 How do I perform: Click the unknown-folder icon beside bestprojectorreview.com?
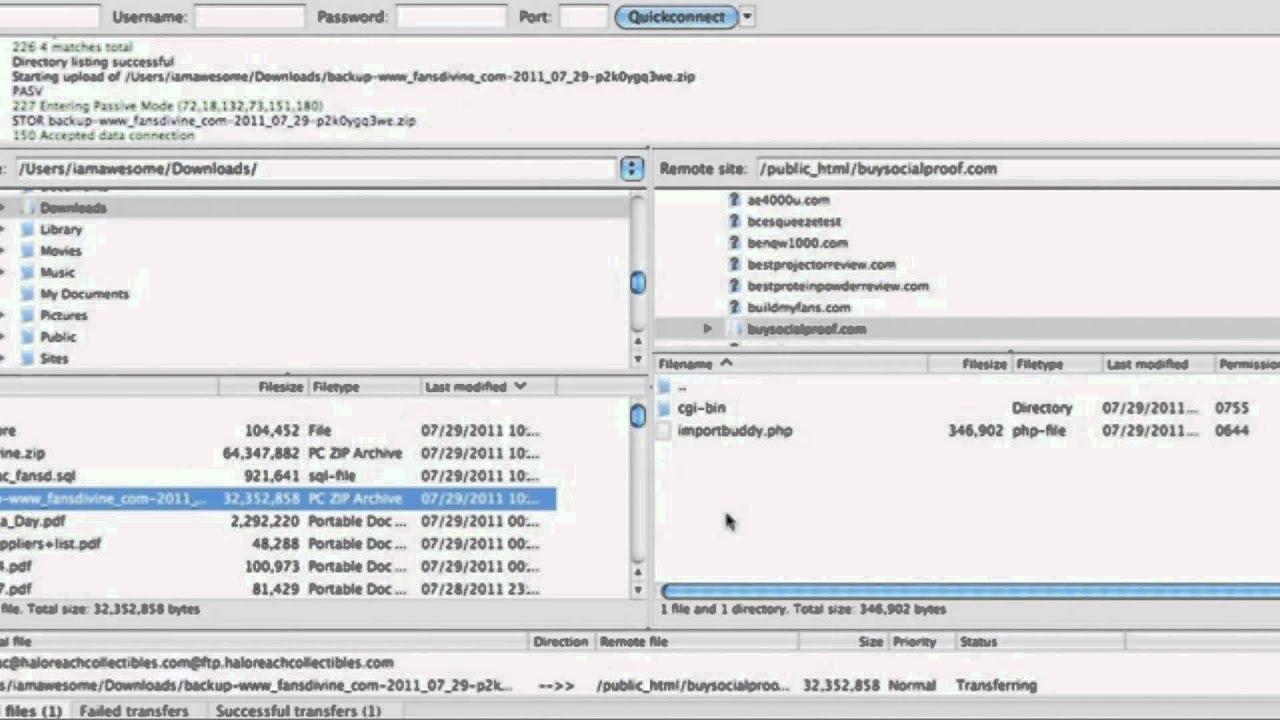click(734, 264)
